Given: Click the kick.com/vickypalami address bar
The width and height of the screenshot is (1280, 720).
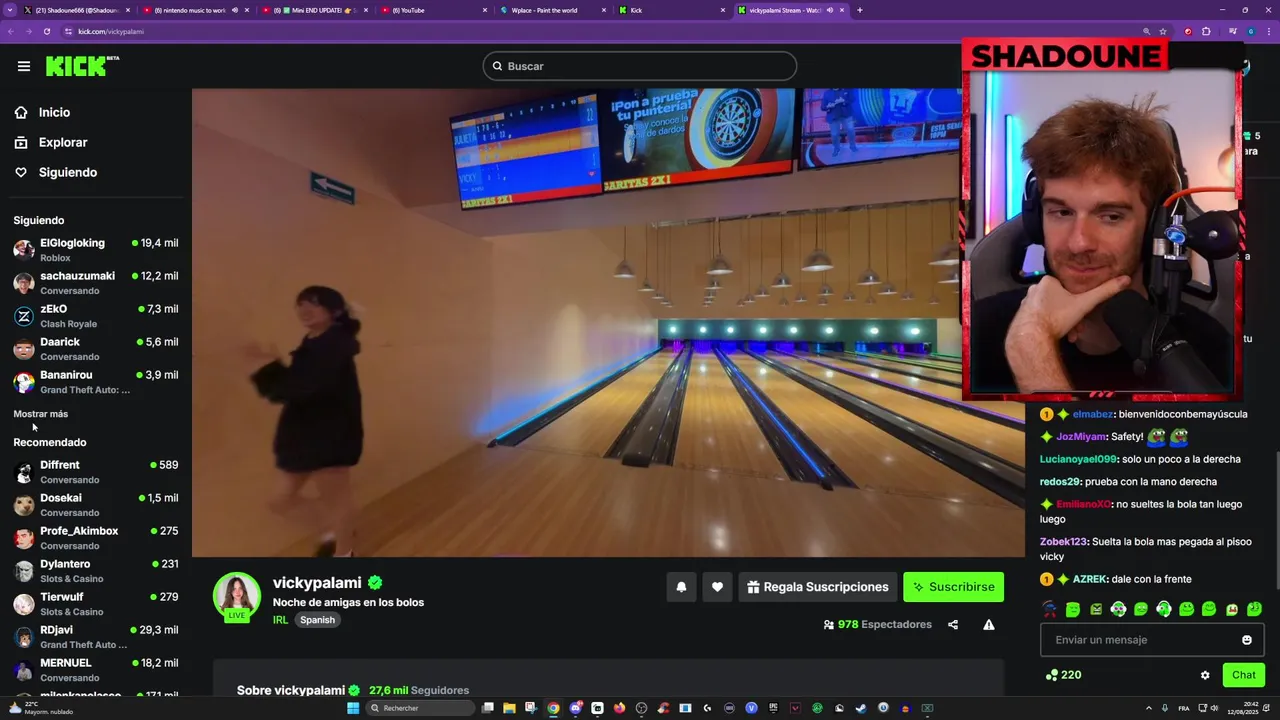Looking at the screenshot, I should tap(111, 31).
